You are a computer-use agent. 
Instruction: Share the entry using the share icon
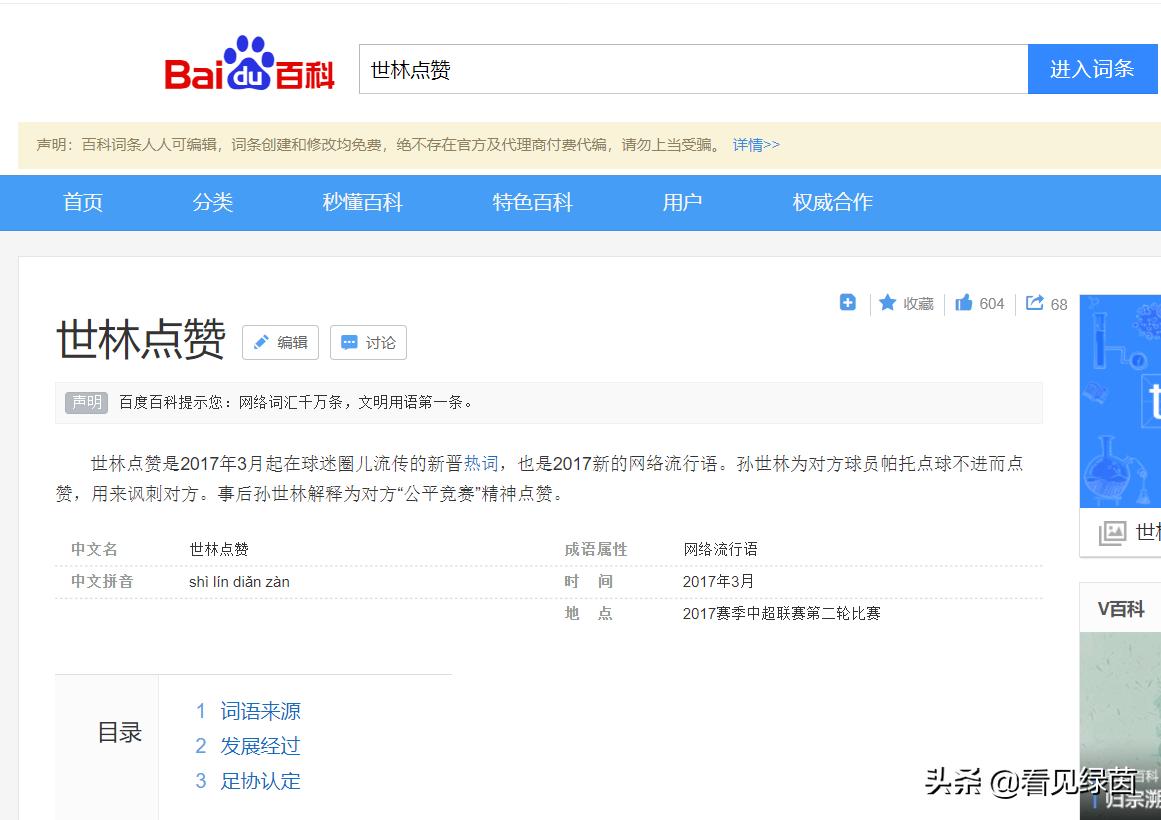tap(1035, 303)
